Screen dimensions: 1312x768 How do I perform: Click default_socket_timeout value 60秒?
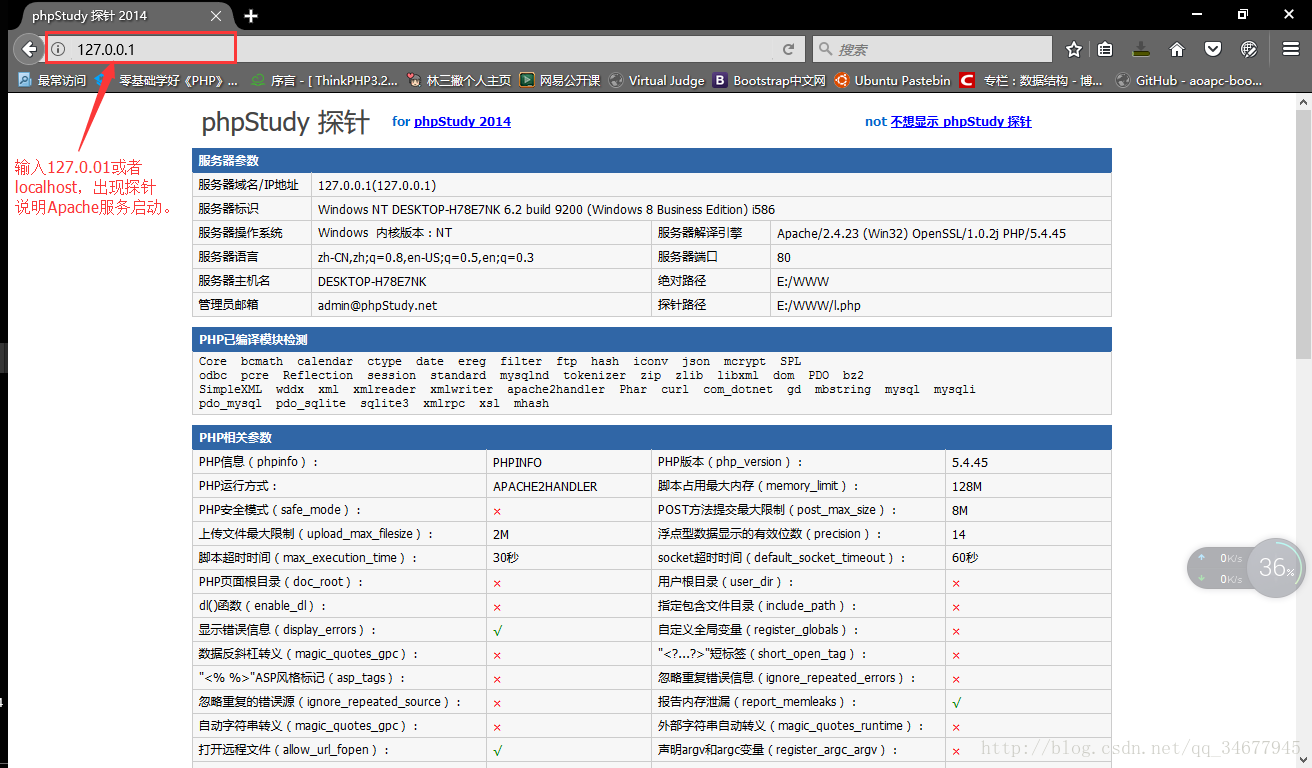(x=965, y=558)
